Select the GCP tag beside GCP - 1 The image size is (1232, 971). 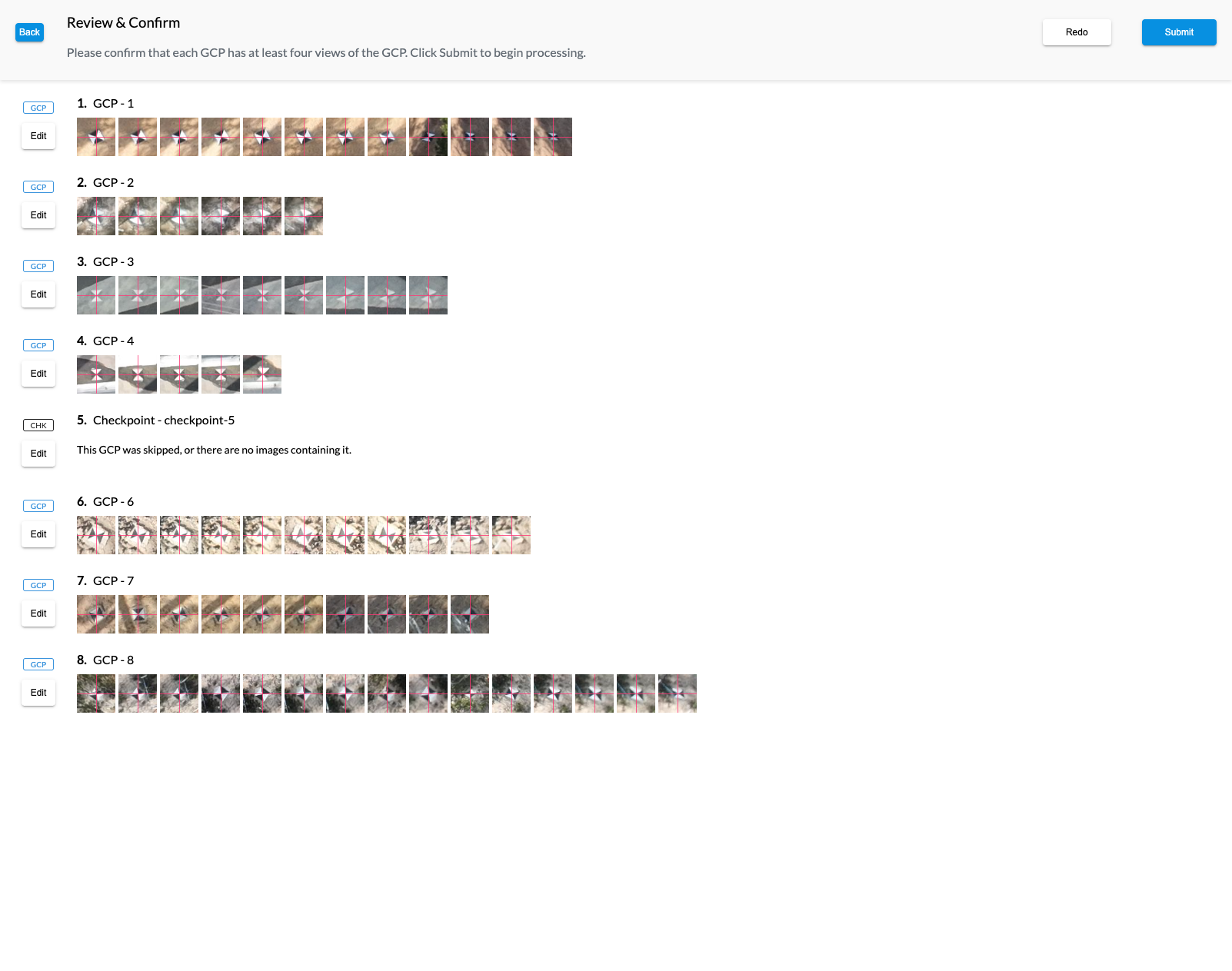tap(38, 108)
